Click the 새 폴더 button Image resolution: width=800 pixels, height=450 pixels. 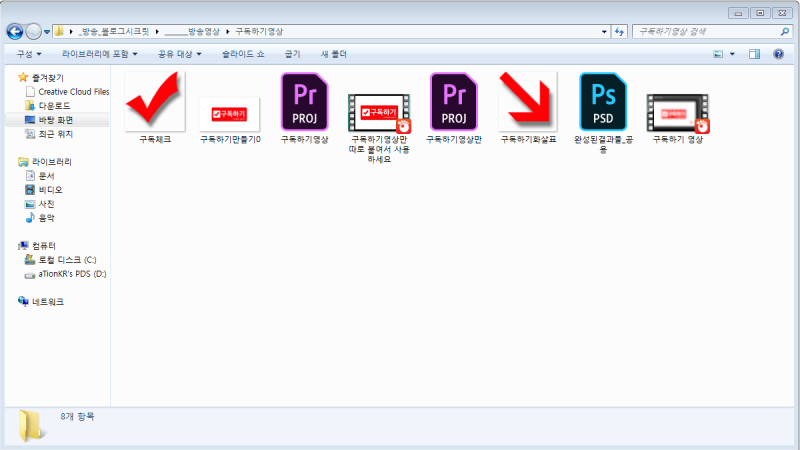click(x=334, y=54)
